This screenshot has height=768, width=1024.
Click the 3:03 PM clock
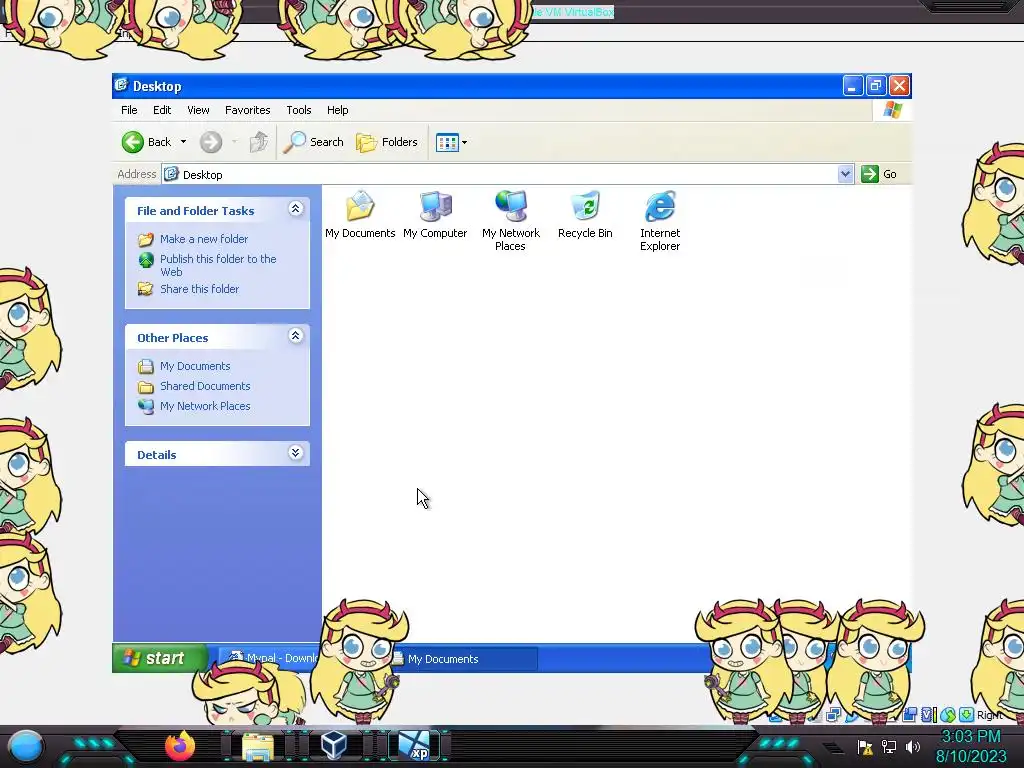[x=970, y=737]
